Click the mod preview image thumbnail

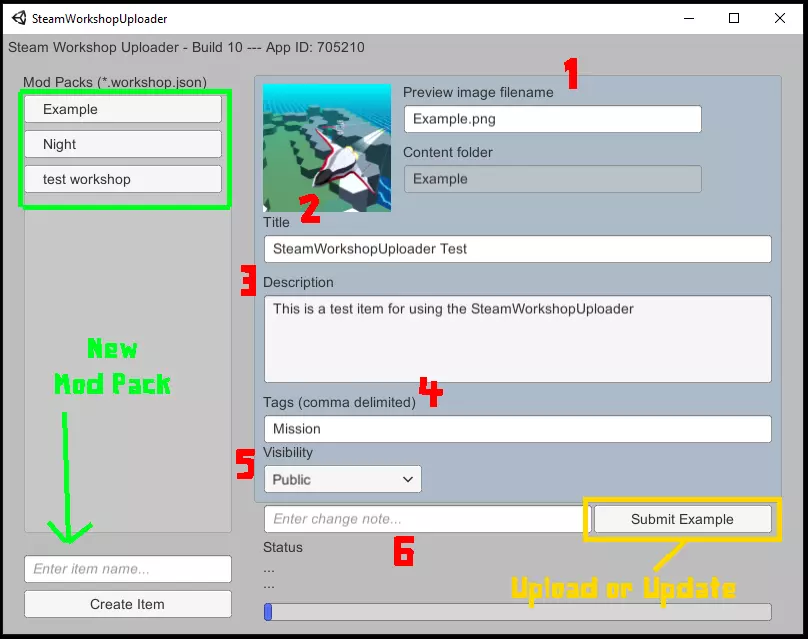[327, 148]
